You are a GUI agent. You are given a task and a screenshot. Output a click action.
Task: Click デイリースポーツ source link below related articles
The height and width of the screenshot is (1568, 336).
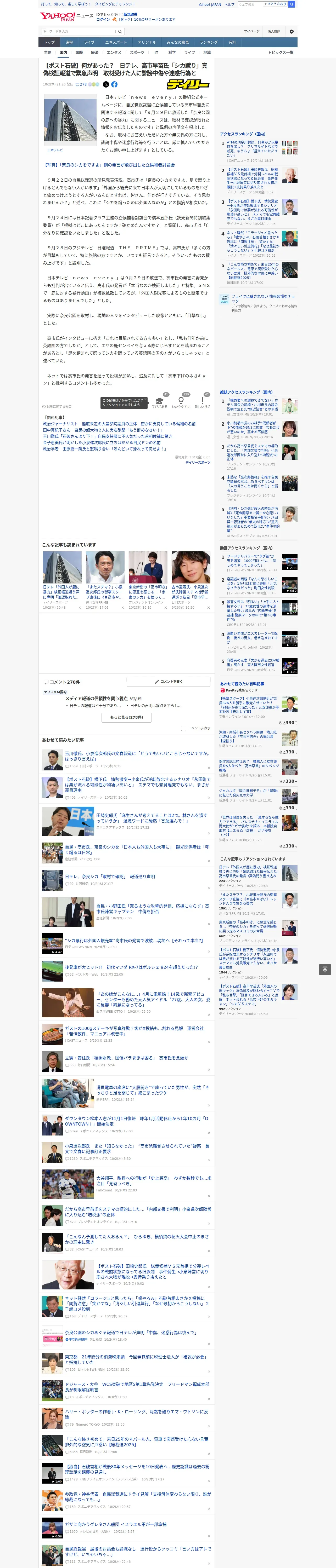pos(198,463)
